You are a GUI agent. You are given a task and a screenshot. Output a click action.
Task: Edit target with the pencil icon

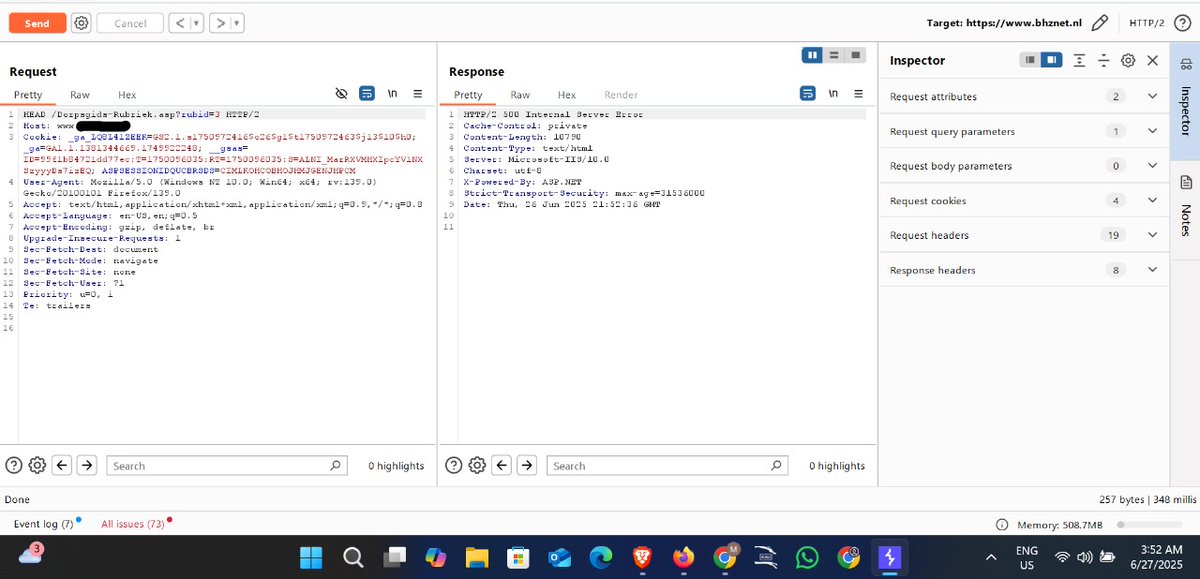tap(1100, 22)
